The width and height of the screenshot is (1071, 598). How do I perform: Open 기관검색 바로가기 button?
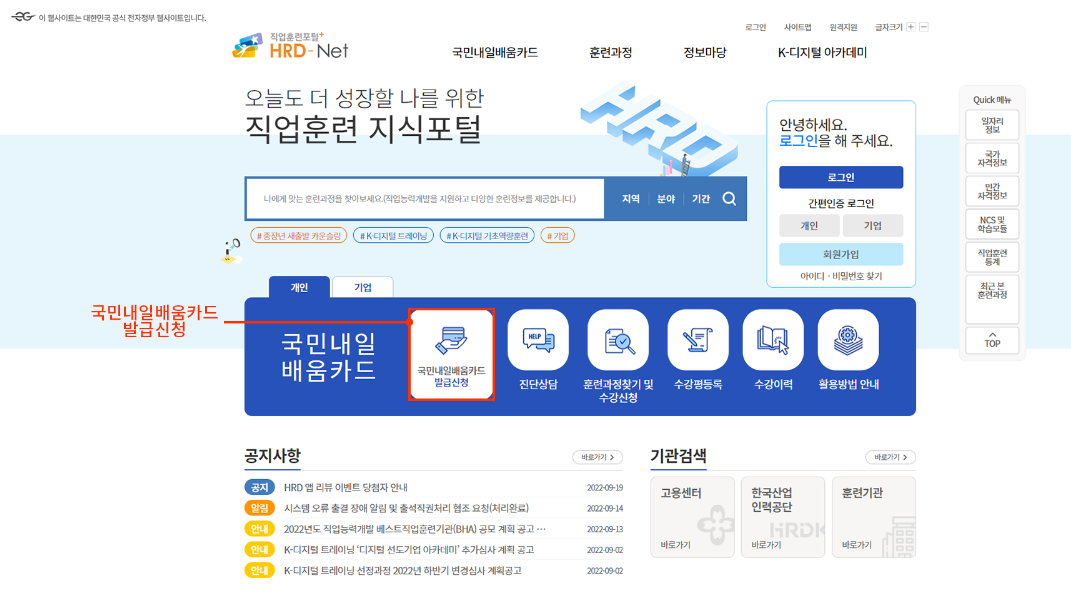point(891,457)
